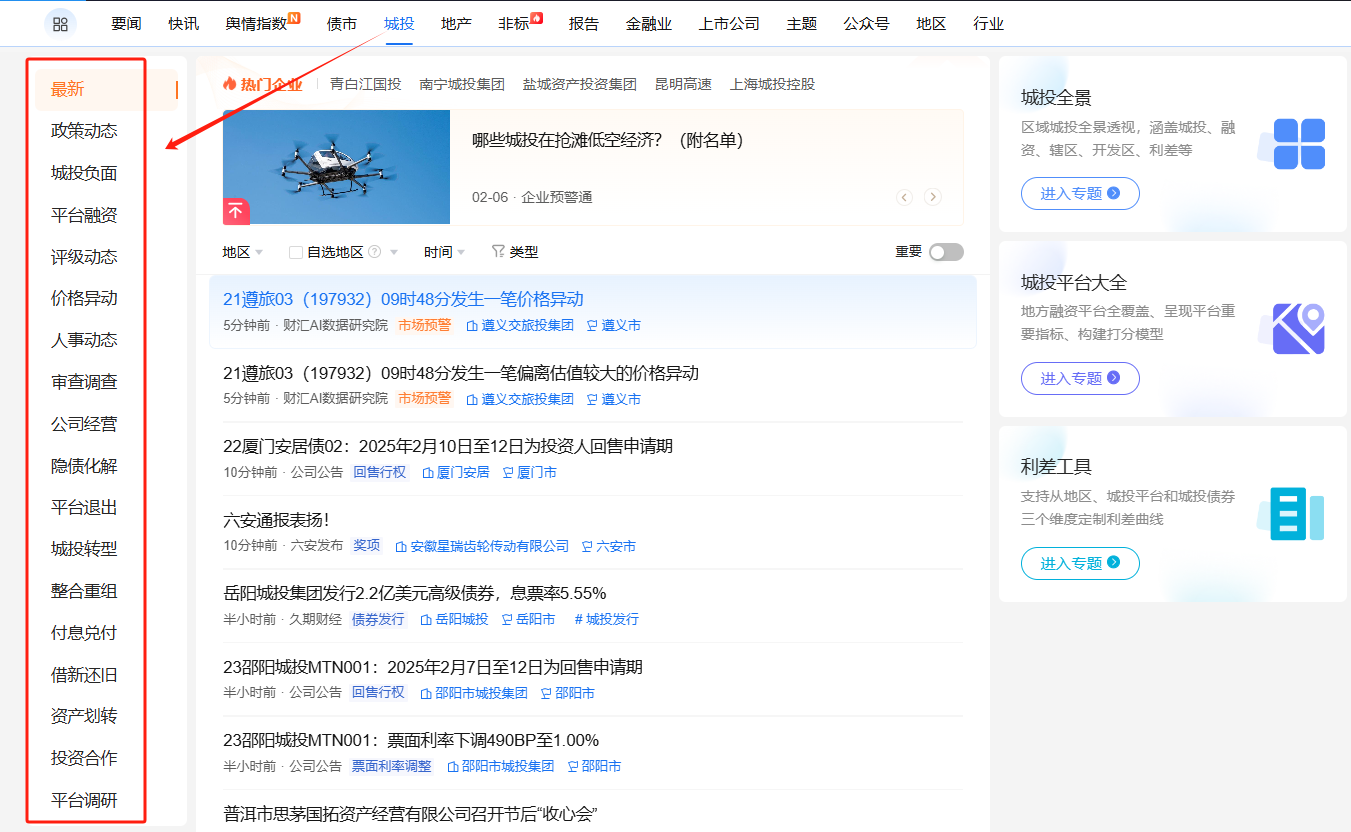Click the flame badge on the 非标 tab
1351x832 pixels.
click(x=537, y=17)
